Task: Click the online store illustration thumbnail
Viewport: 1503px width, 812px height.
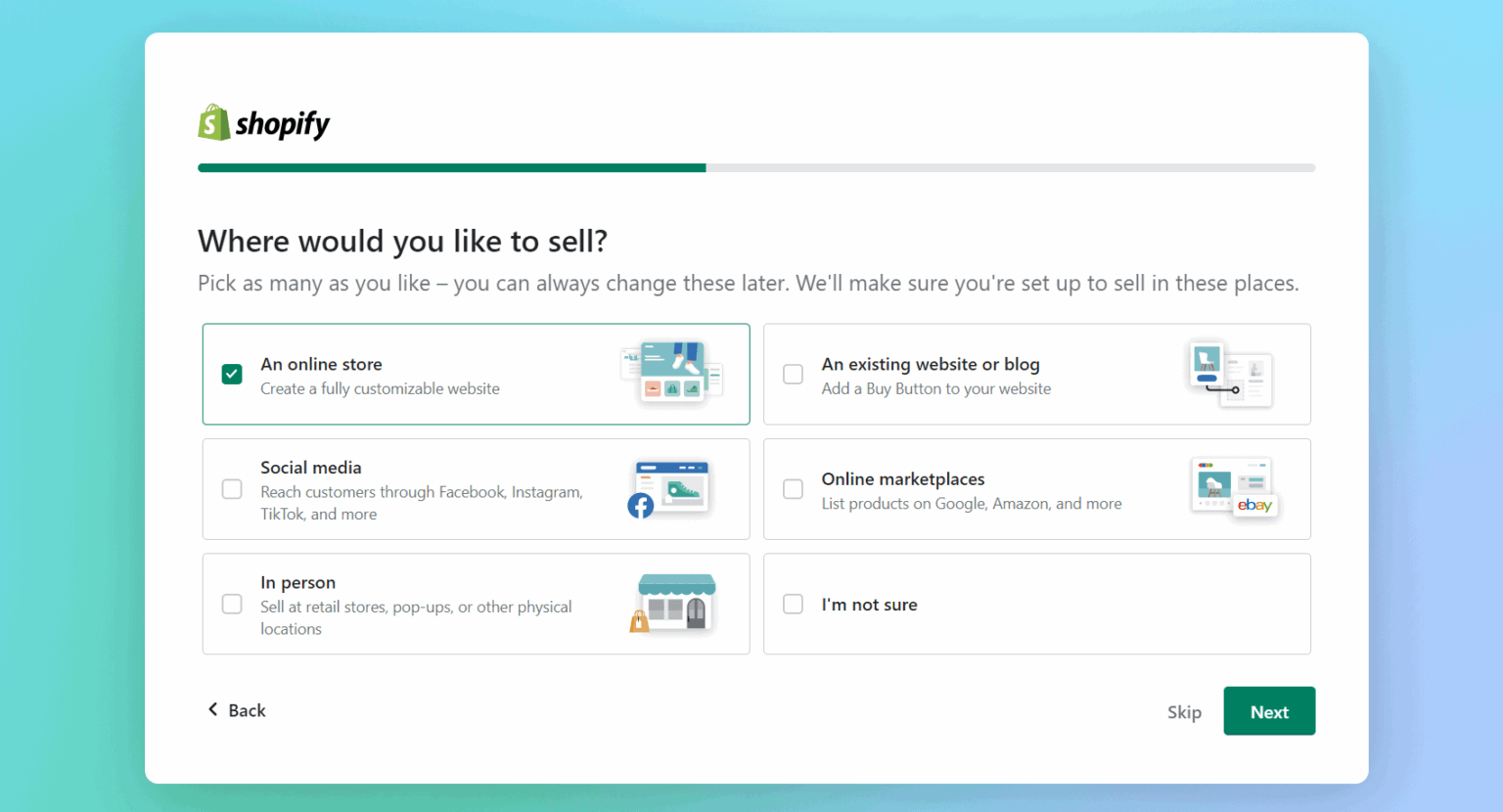Action: [670, 373]
